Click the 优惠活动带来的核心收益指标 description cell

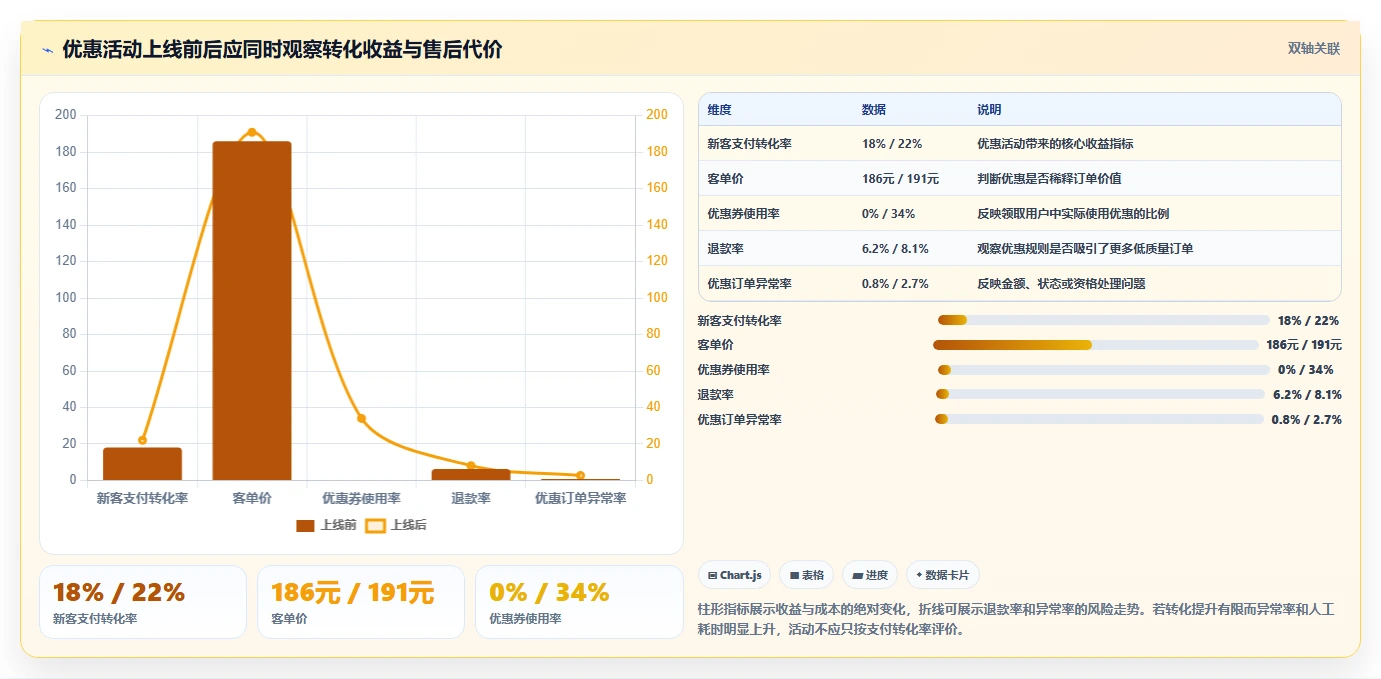coord(1055,144)
